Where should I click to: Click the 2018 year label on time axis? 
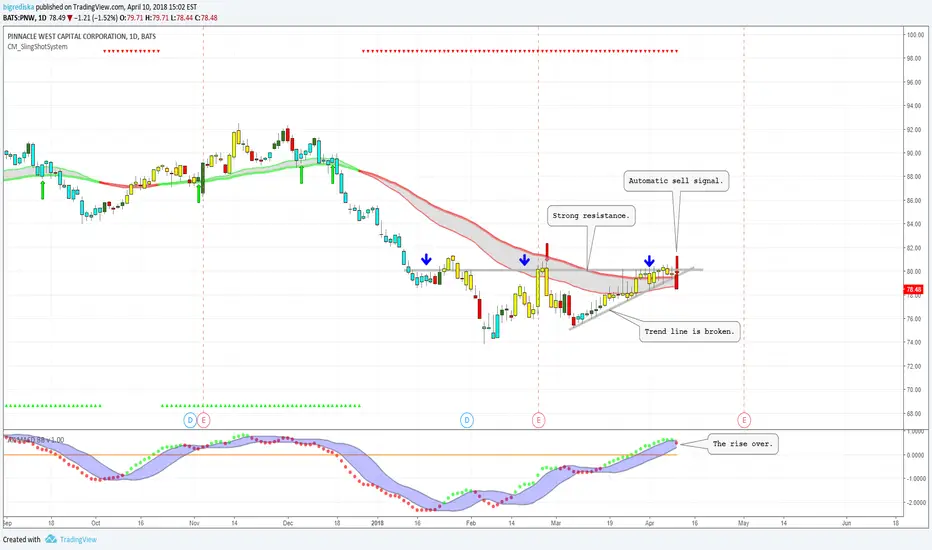click(377, 523)
